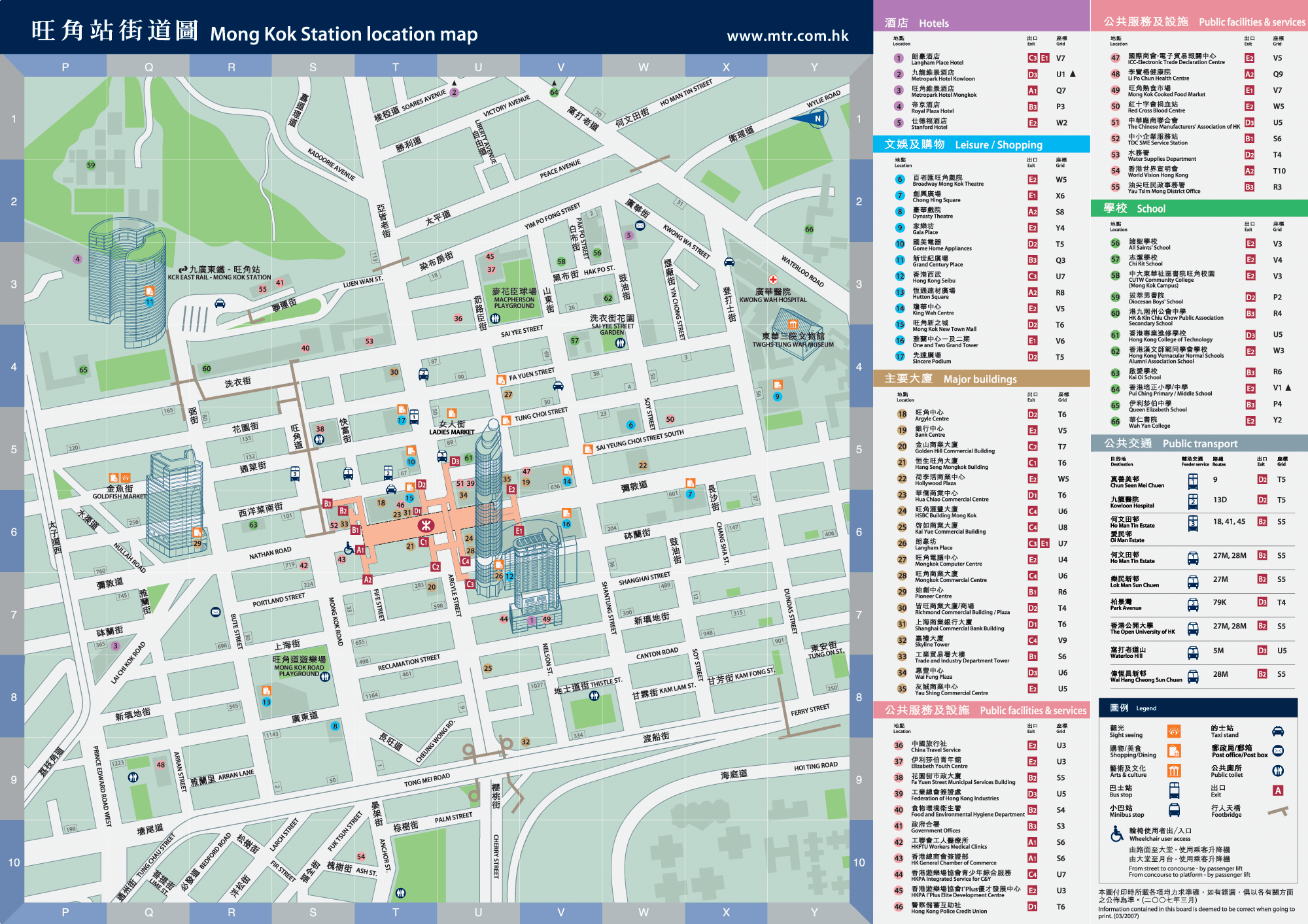Image resolution: width=1308 pixels, height=924 pixels.
Task: Select exit C4 marker on the map
Action: pos(465,561)
